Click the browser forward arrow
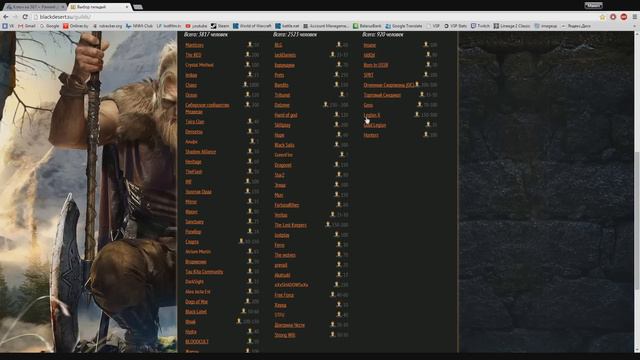Screen dimensions: 640x360 point(16,17)
